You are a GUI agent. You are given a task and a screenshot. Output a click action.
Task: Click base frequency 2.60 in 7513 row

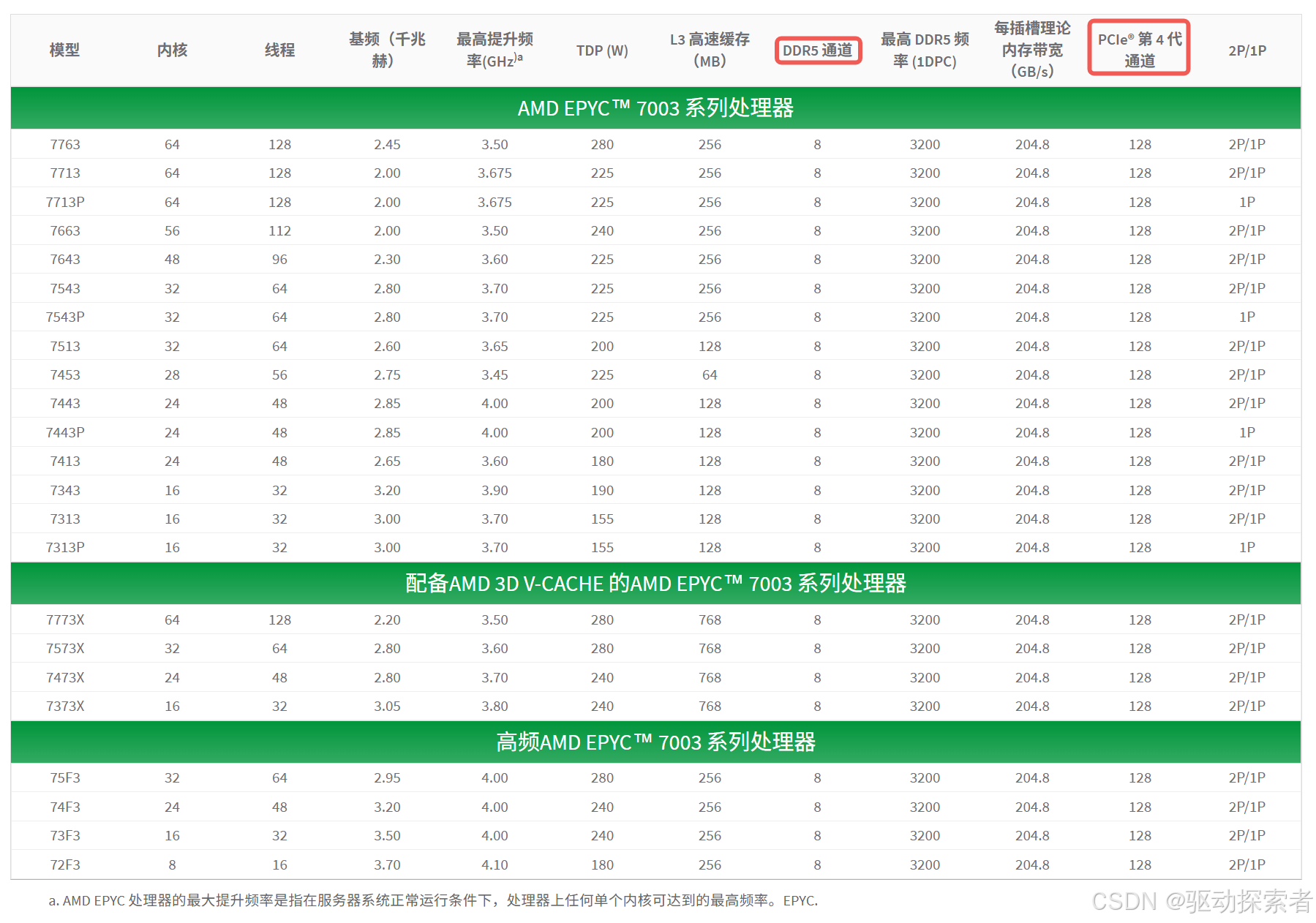click(387, 347)
